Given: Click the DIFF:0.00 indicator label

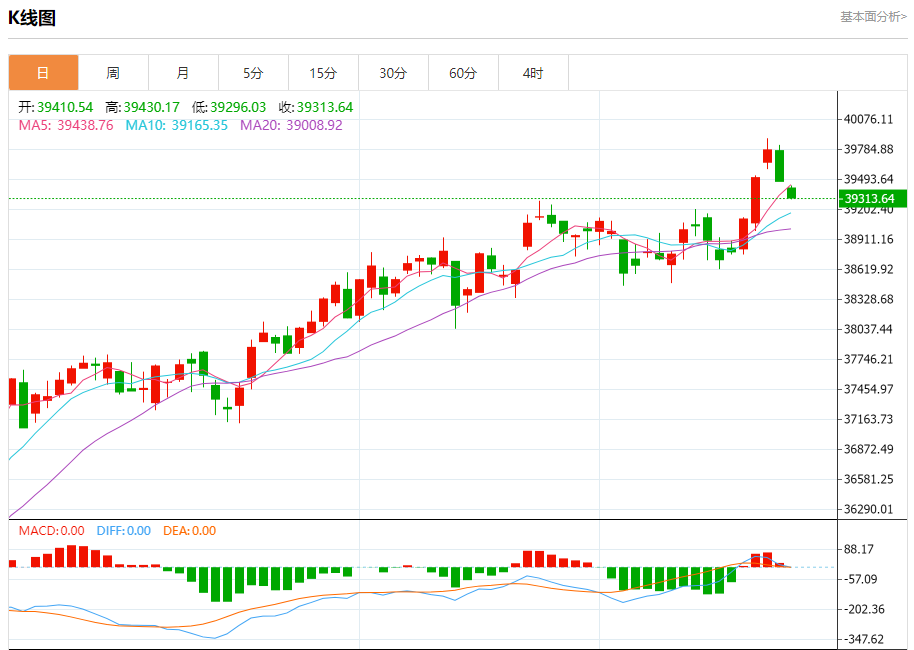Looking at the screenshot, I should click(124, 531).
